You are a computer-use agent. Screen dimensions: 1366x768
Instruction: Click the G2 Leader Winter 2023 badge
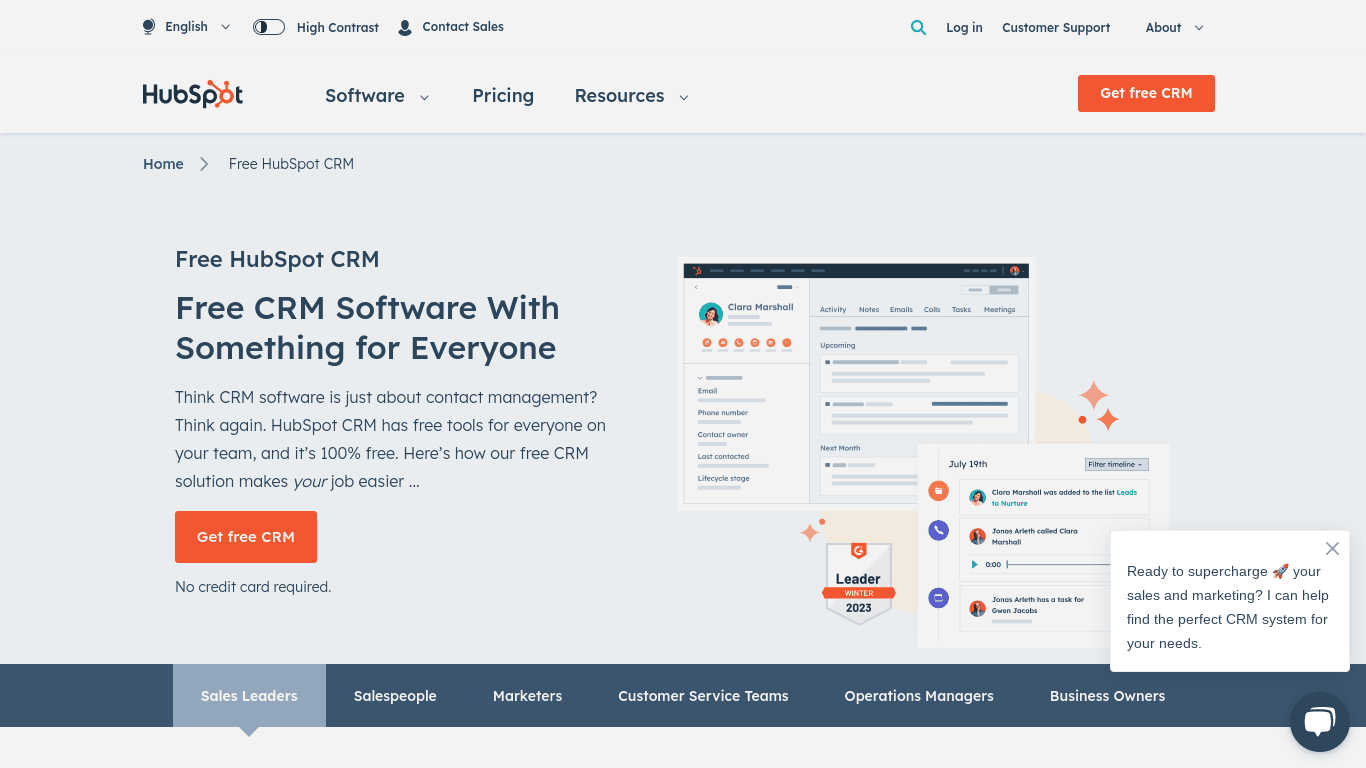[858, 583]
